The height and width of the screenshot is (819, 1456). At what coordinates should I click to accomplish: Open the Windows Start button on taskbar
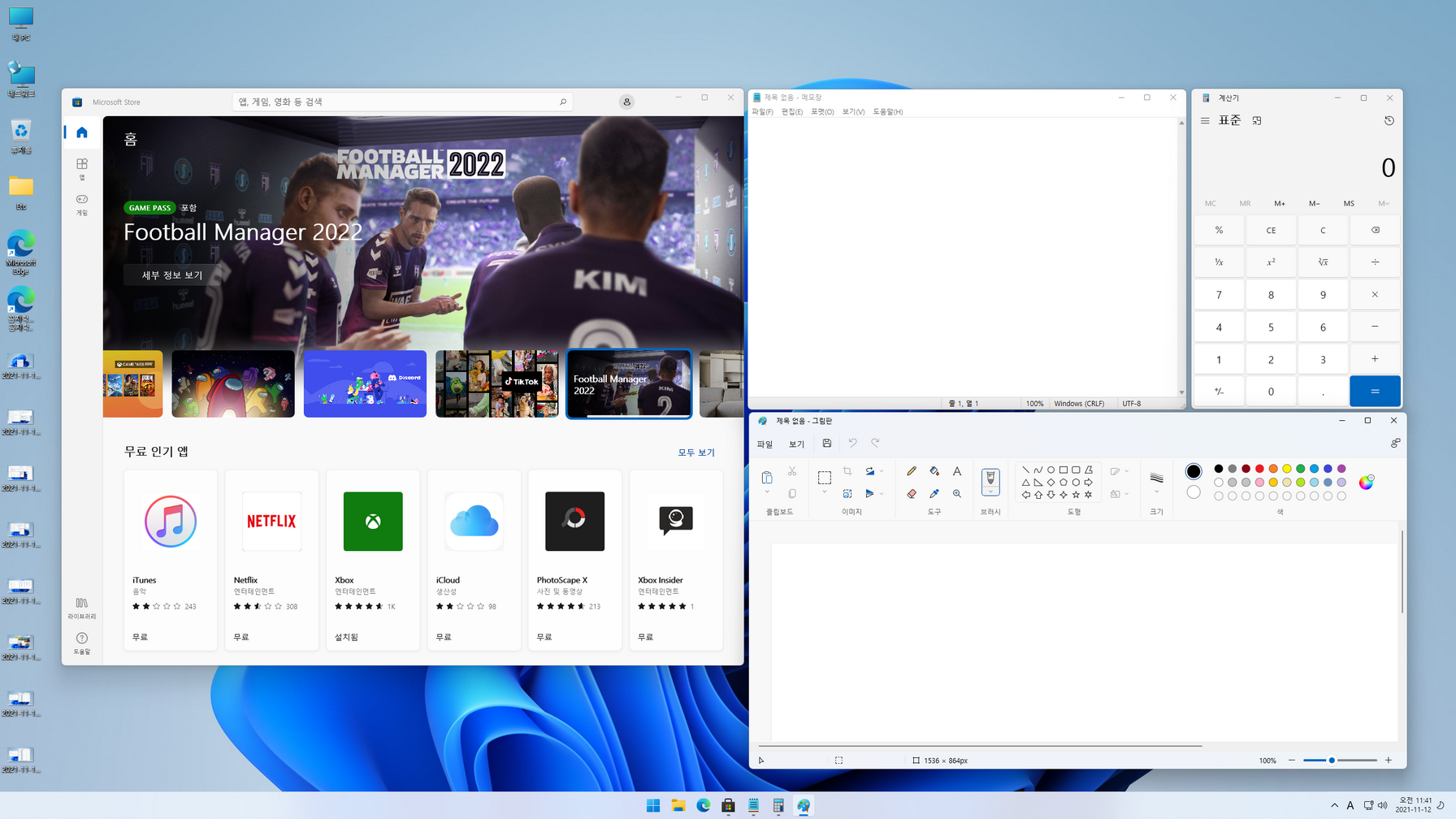[653, 805]
